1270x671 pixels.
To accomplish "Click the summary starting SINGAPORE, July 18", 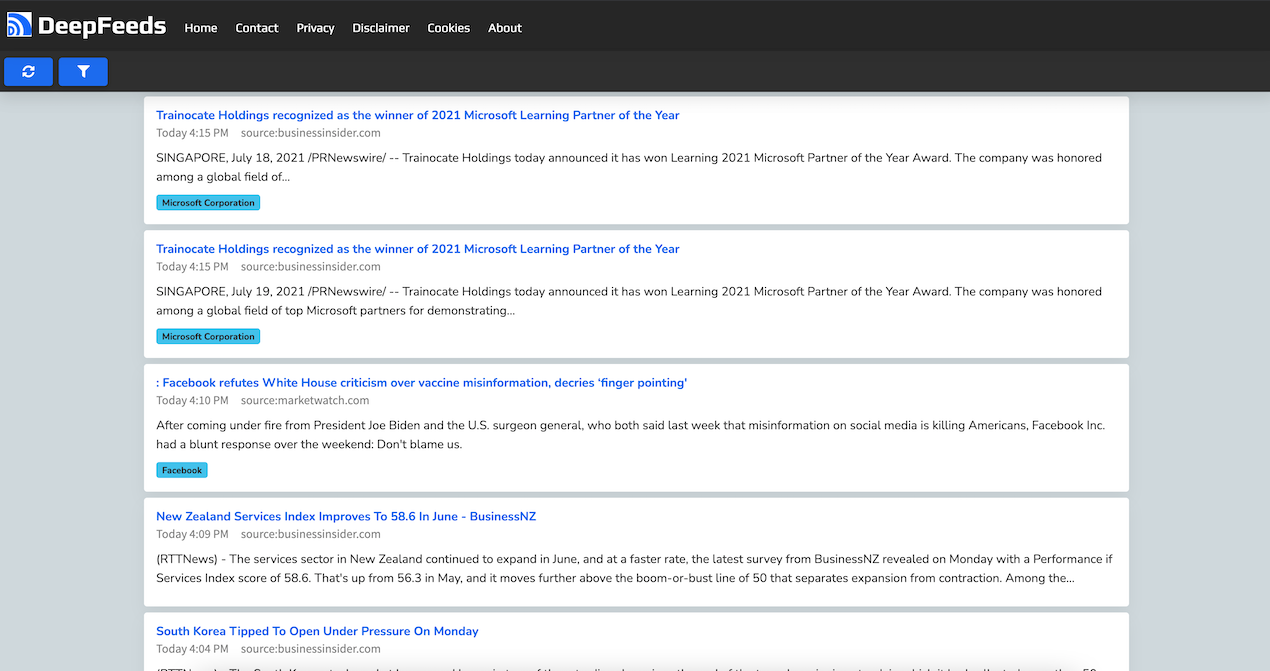I will [x=629, y=167].
